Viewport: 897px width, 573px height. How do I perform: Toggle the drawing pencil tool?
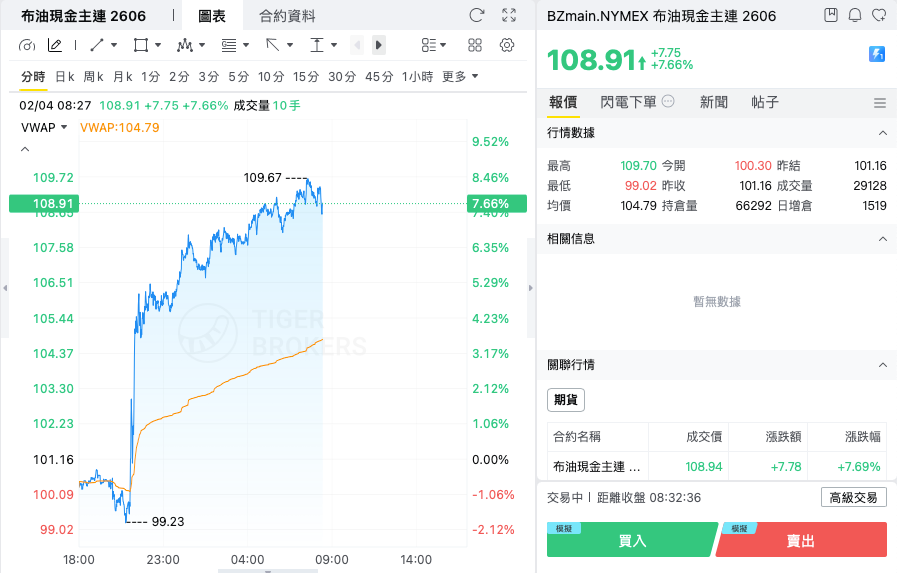coord(54,45)
